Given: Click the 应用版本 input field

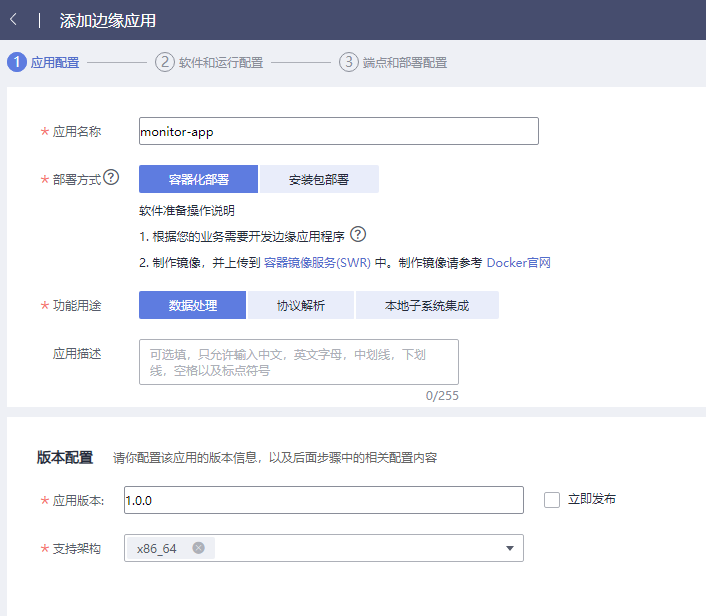Looking at the screenshot, I should tap(323, 499).
